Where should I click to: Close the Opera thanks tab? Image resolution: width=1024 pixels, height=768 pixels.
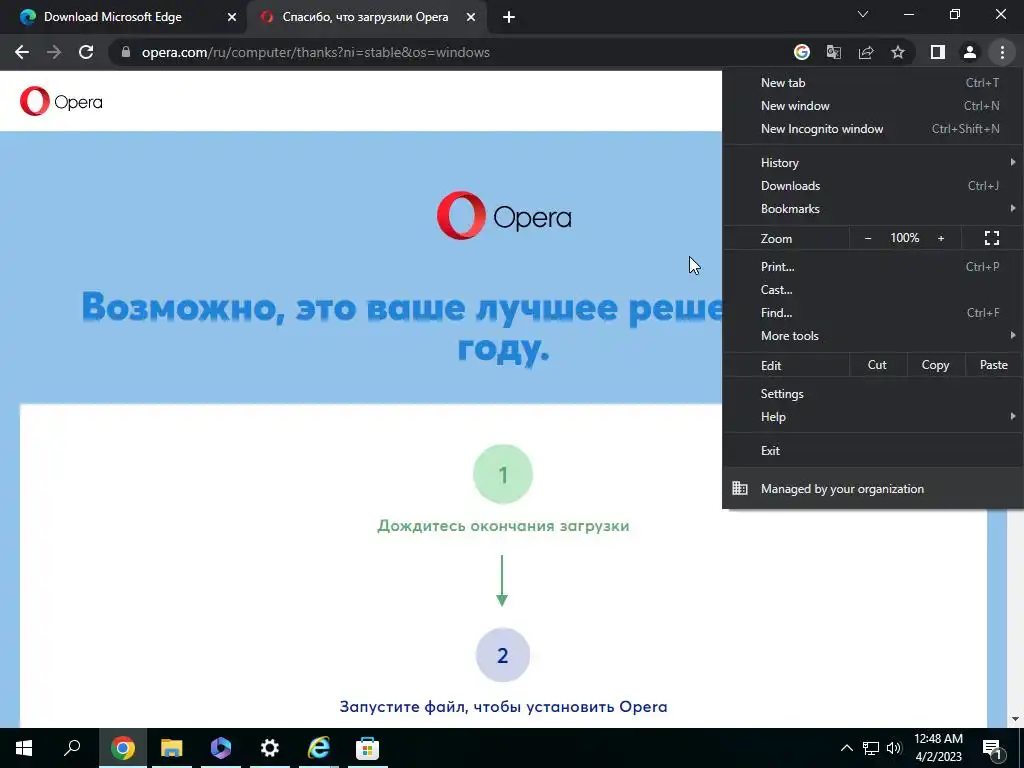pos(471,18)
